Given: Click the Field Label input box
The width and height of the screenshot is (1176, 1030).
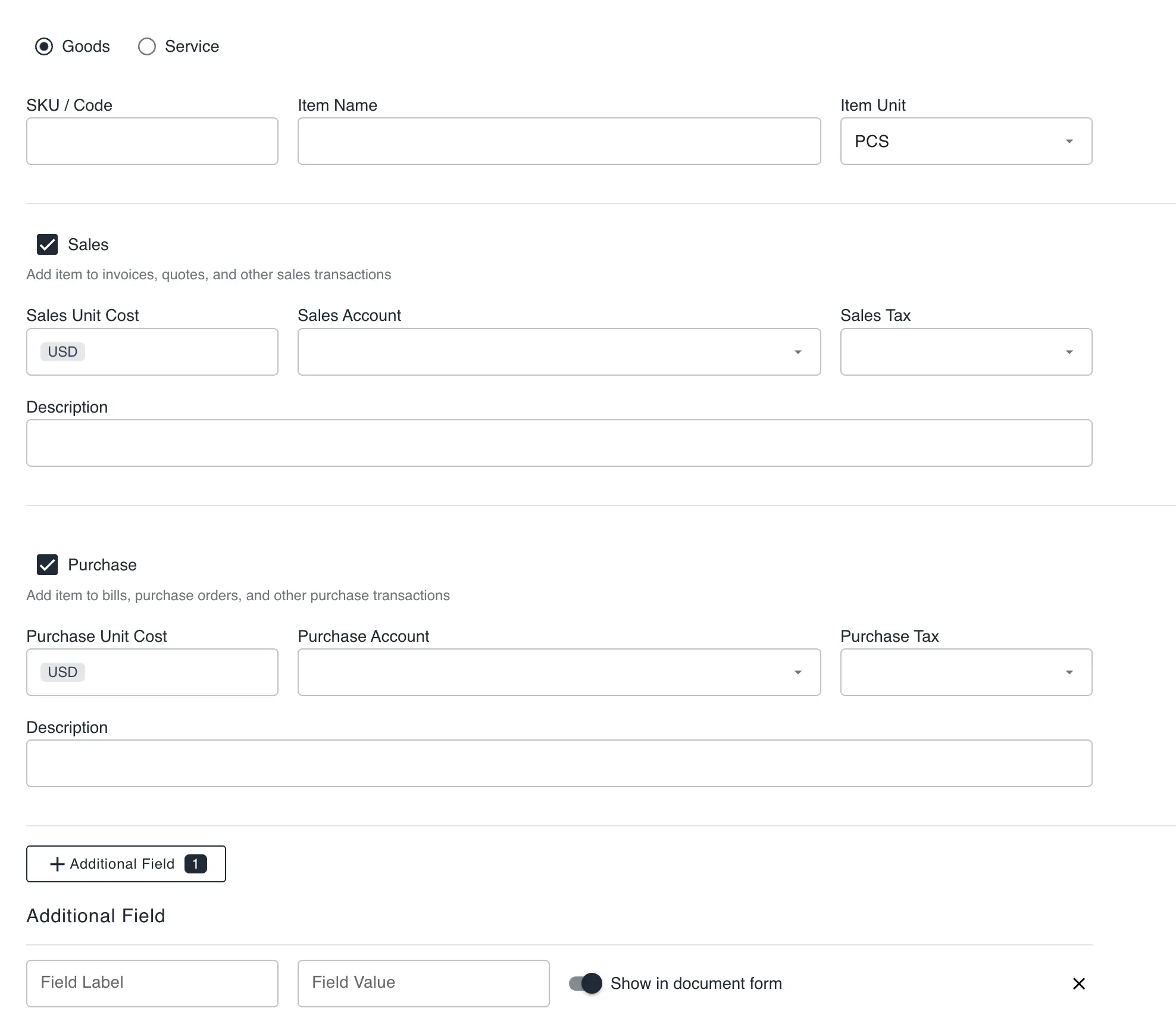Looking at the screenshot, I should tap(152, 983).
